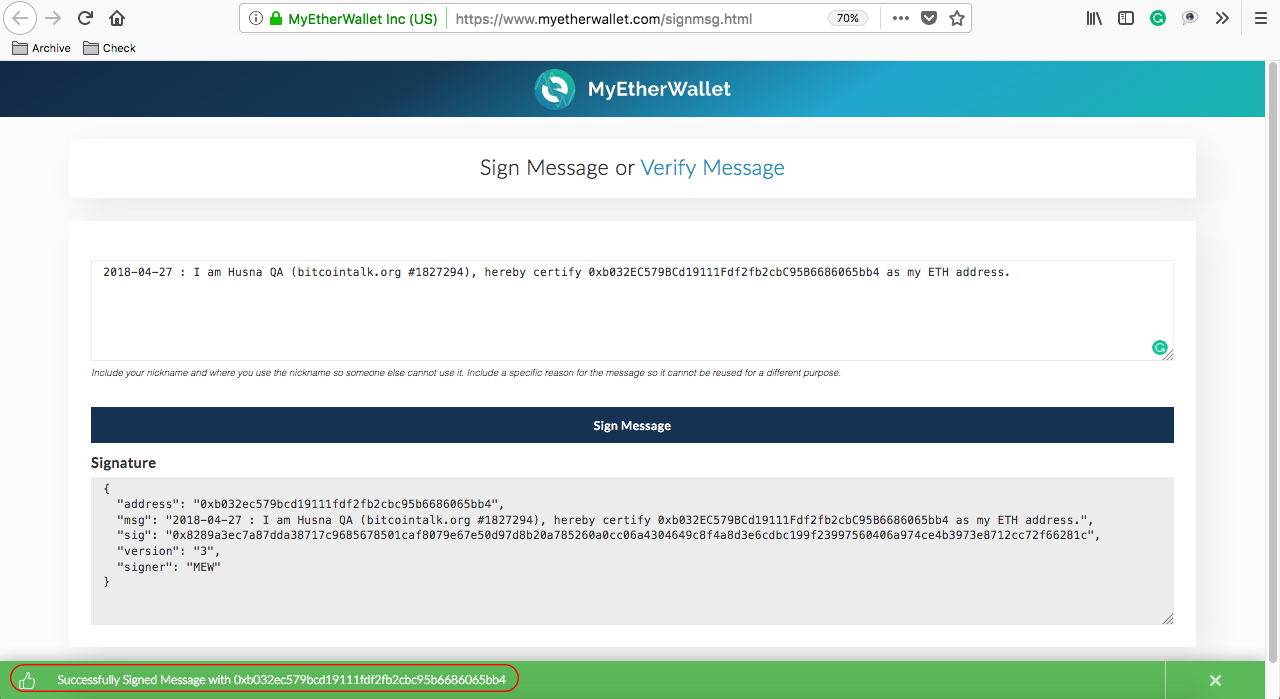Open the Archive bookmarks folder

click(42, 48)
